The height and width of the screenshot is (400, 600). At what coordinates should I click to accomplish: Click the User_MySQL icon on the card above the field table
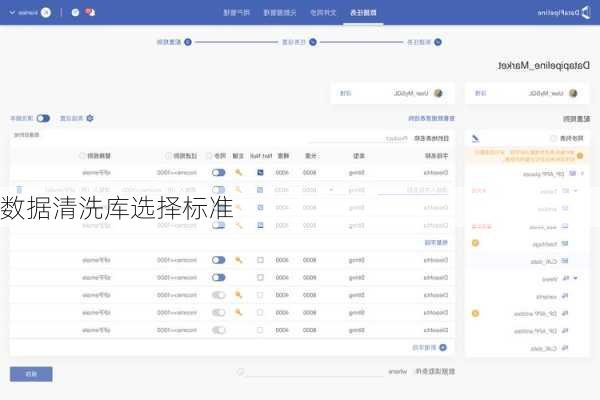pos(438,93)
